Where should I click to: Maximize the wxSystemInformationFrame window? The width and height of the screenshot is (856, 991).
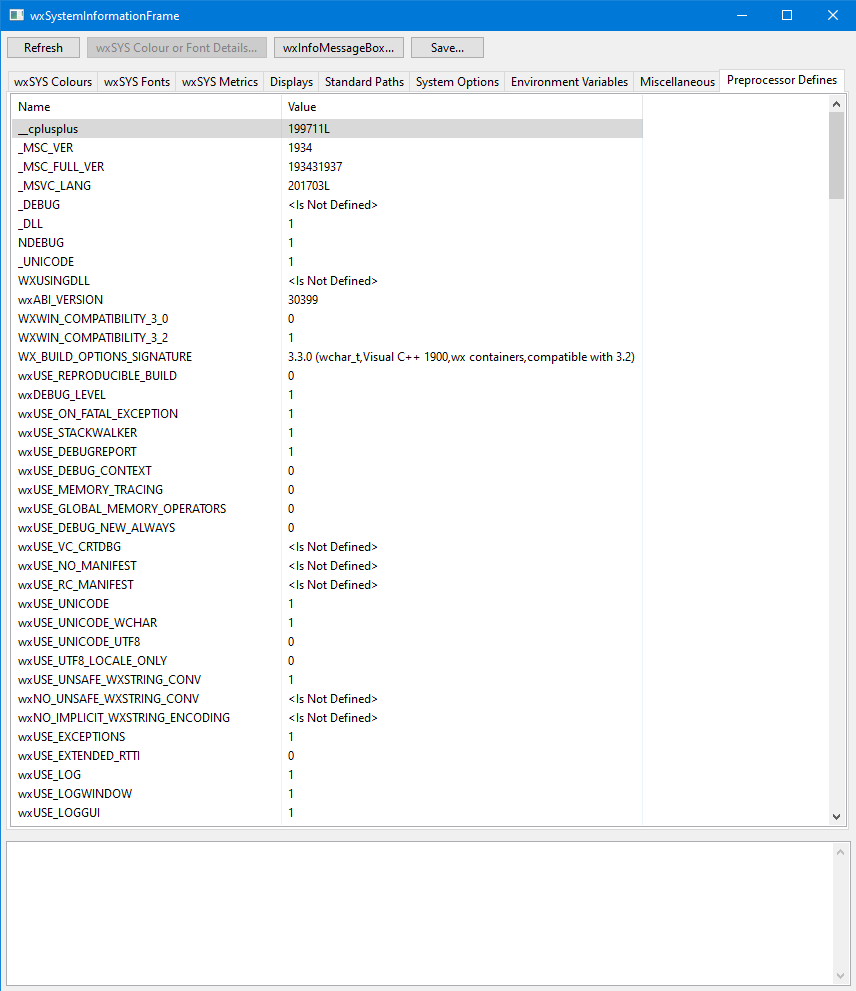[787, 15]
